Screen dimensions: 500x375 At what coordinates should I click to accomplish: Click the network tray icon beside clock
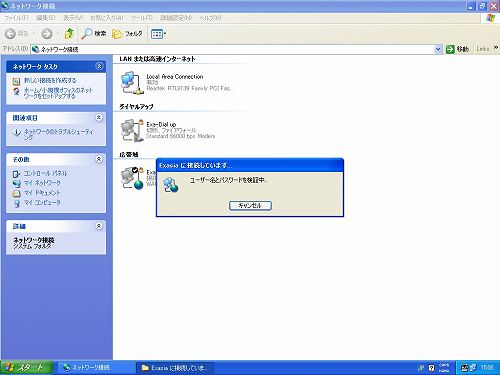pos(472,368)
